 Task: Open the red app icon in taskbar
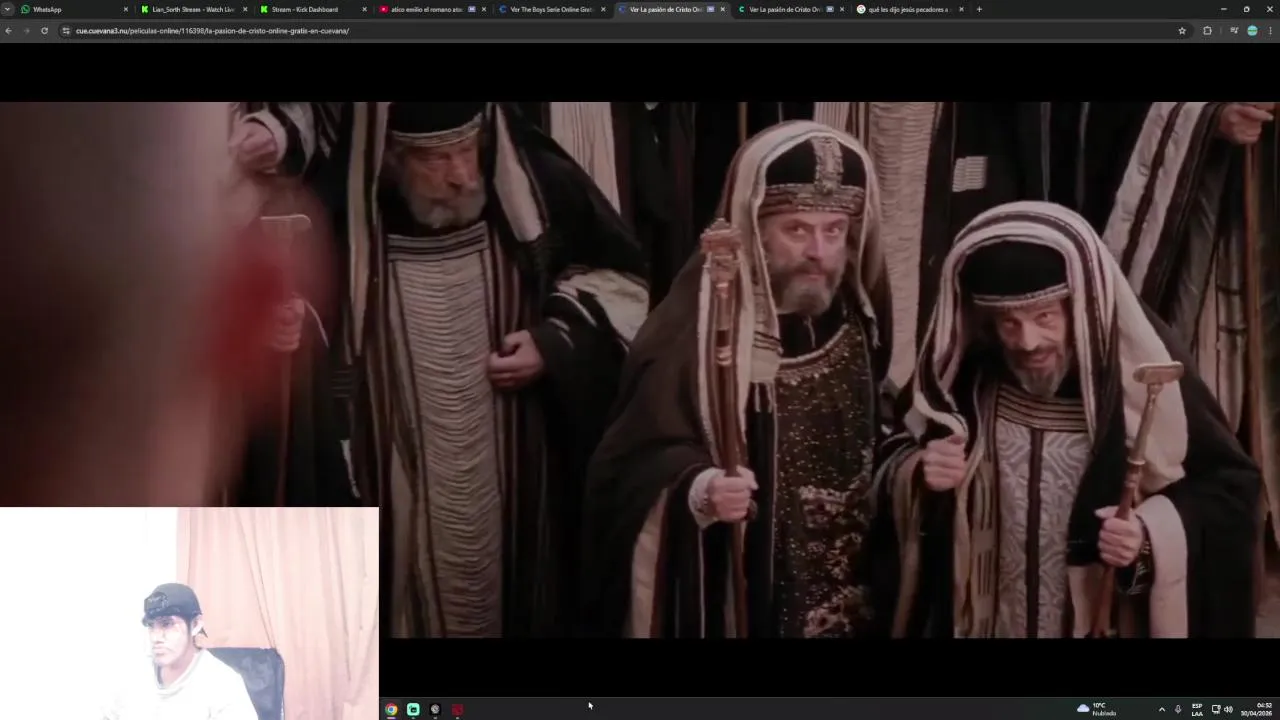coord(457,709)
